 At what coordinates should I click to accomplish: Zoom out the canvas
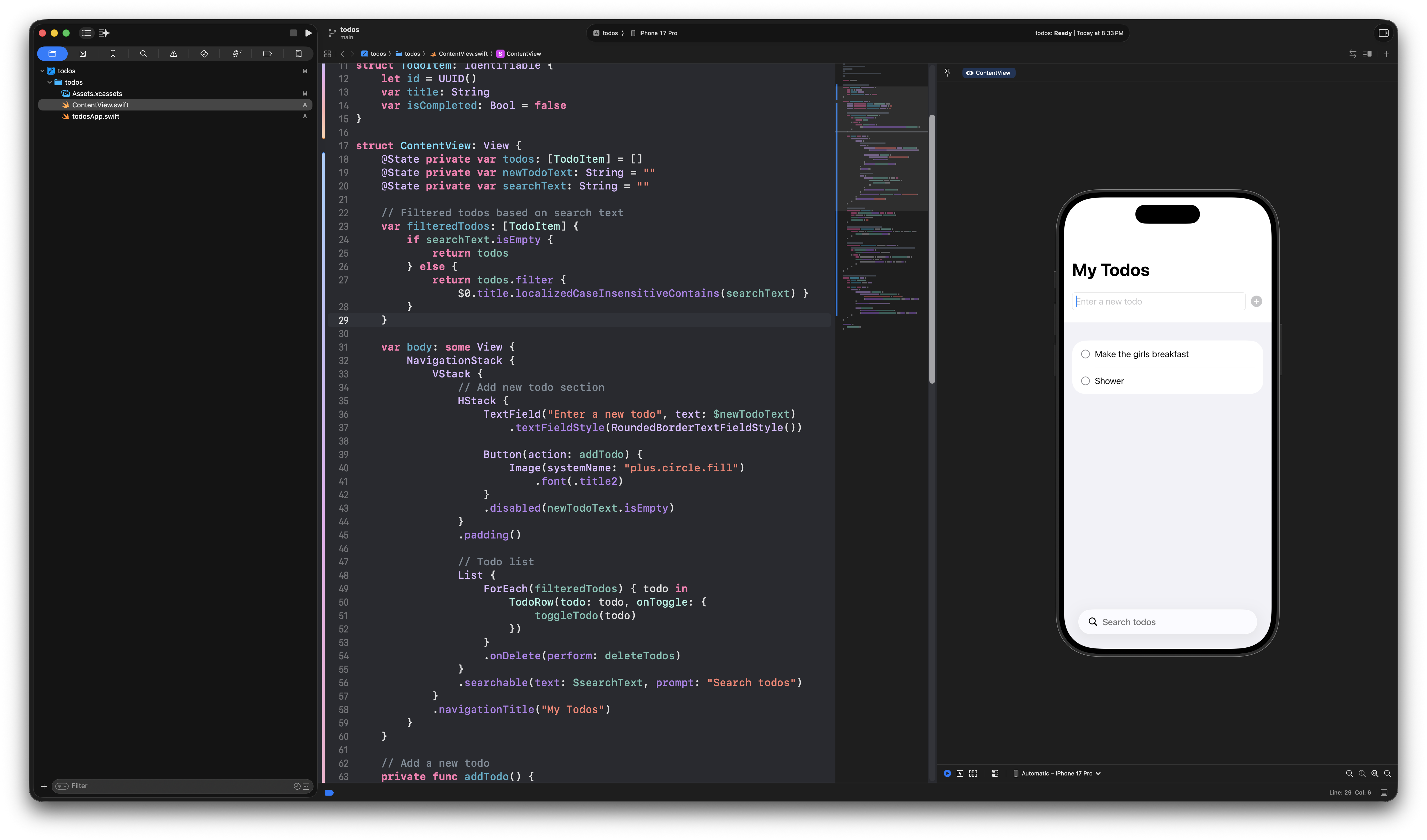click(x=1350, y=774)
